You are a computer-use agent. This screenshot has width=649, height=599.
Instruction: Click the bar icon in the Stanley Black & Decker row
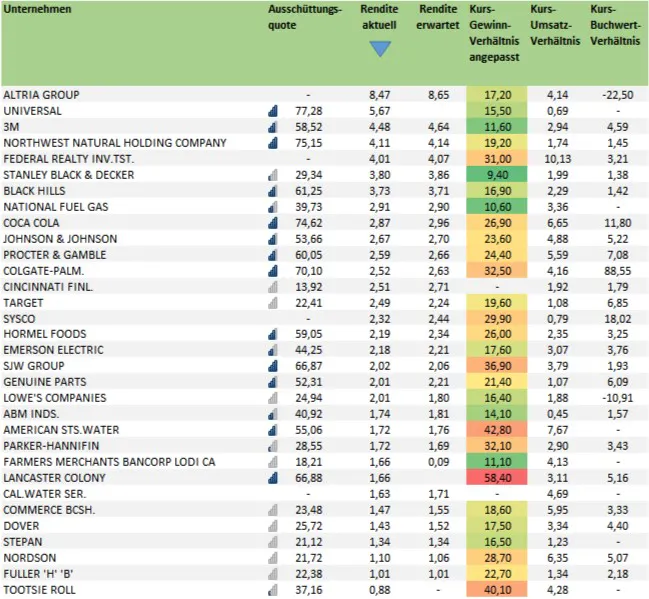(x=272, y=175)
